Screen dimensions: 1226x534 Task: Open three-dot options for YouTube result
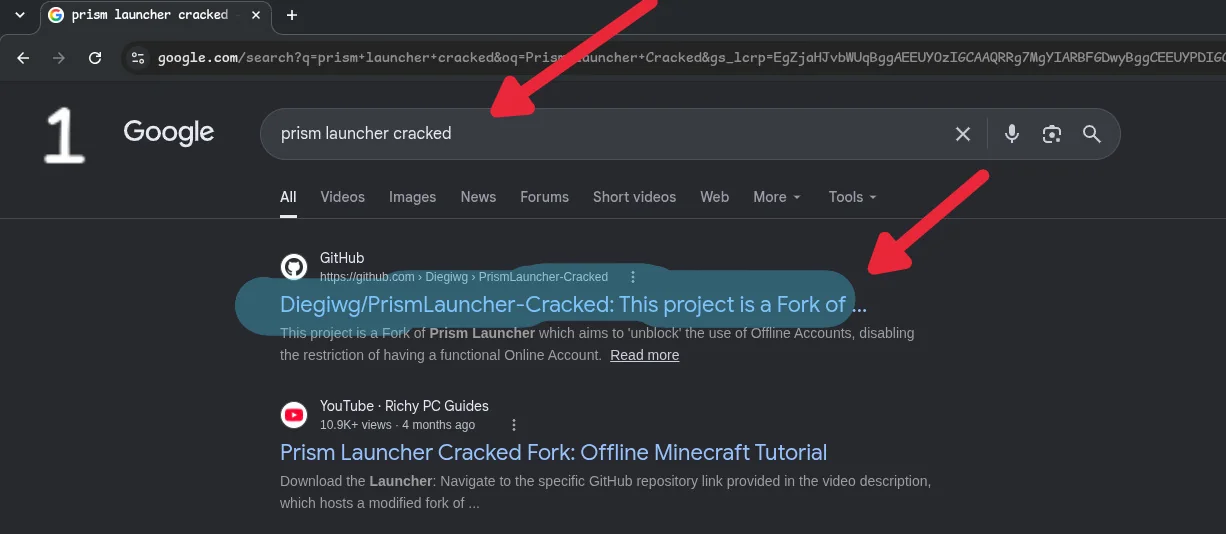click(514, 425)
